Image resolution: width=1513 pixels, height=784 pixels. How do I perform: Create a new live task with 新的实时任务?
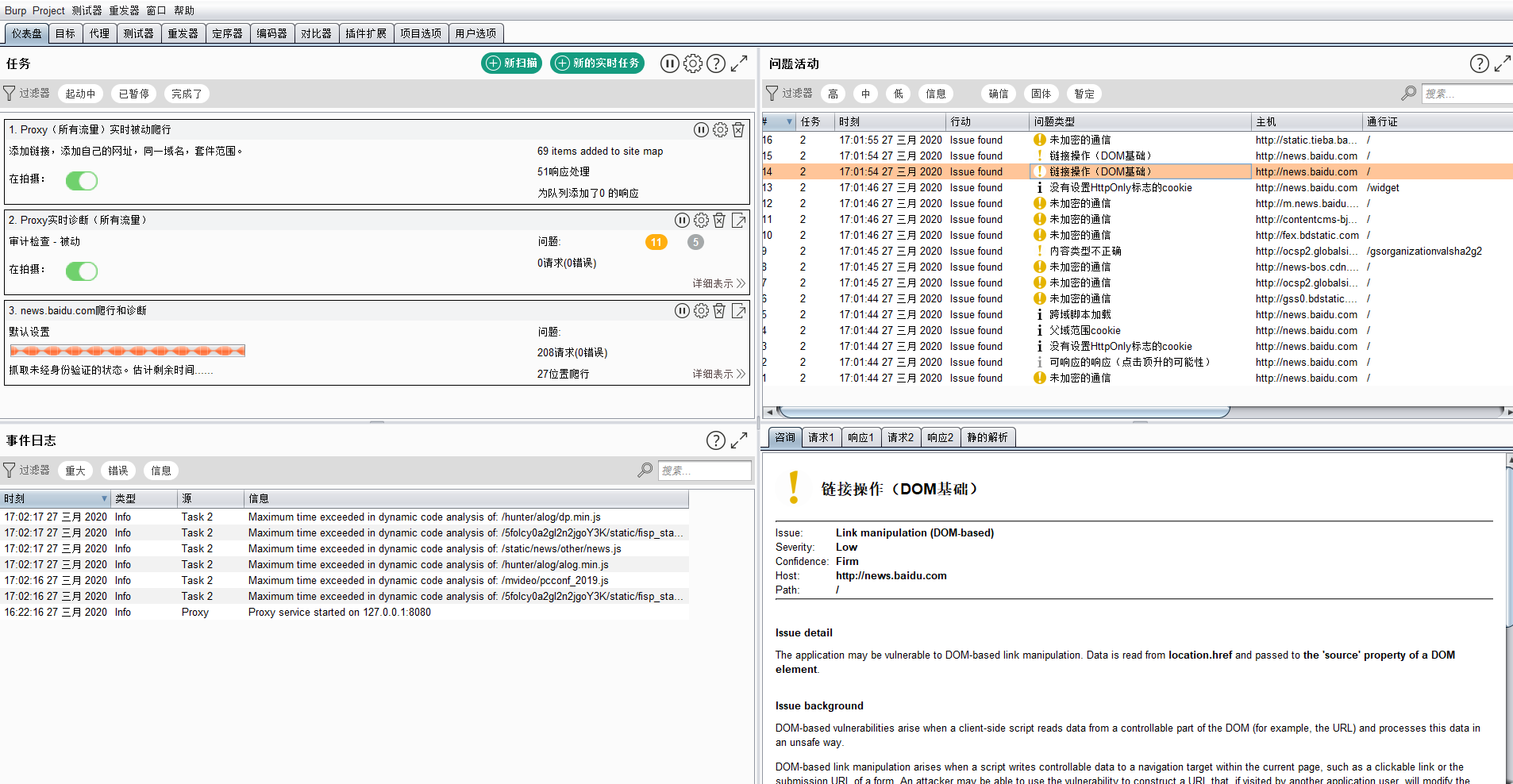[597, 63]
